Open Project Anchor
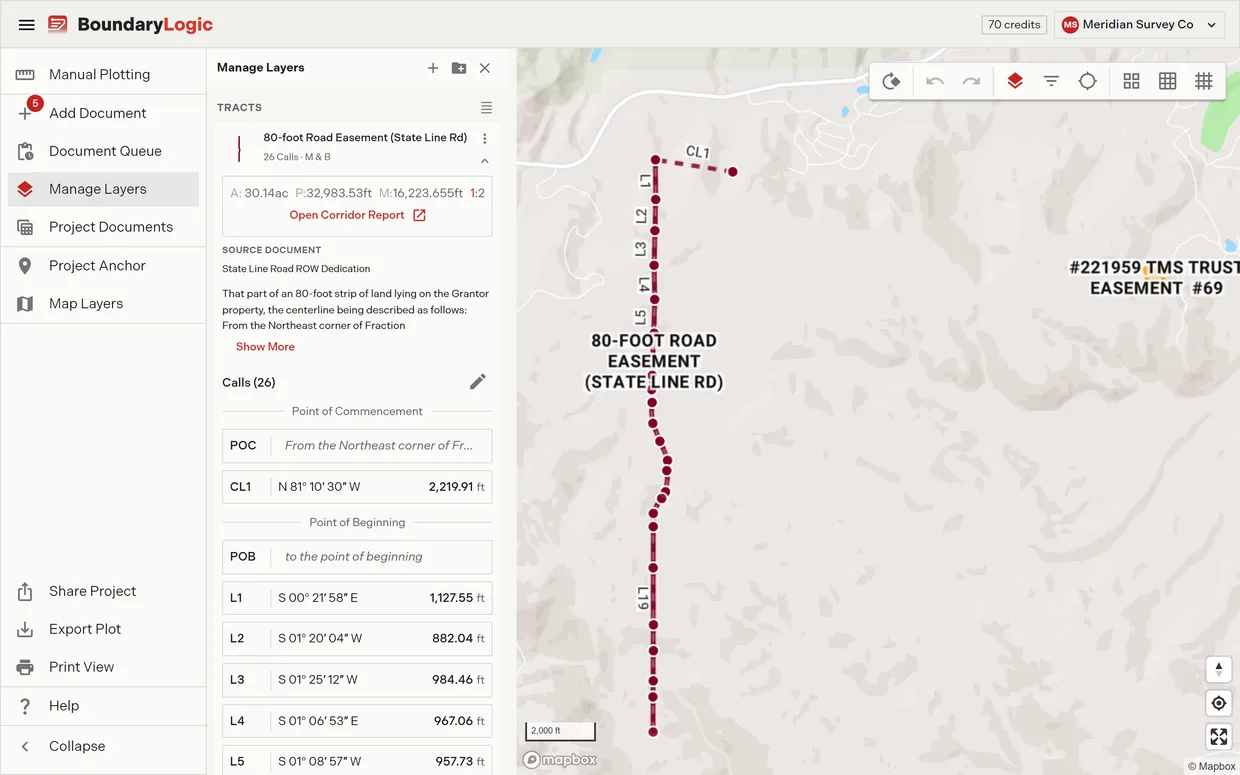Image resolution: width=1240 pixels, height=775 pixels. pos(103,265)
